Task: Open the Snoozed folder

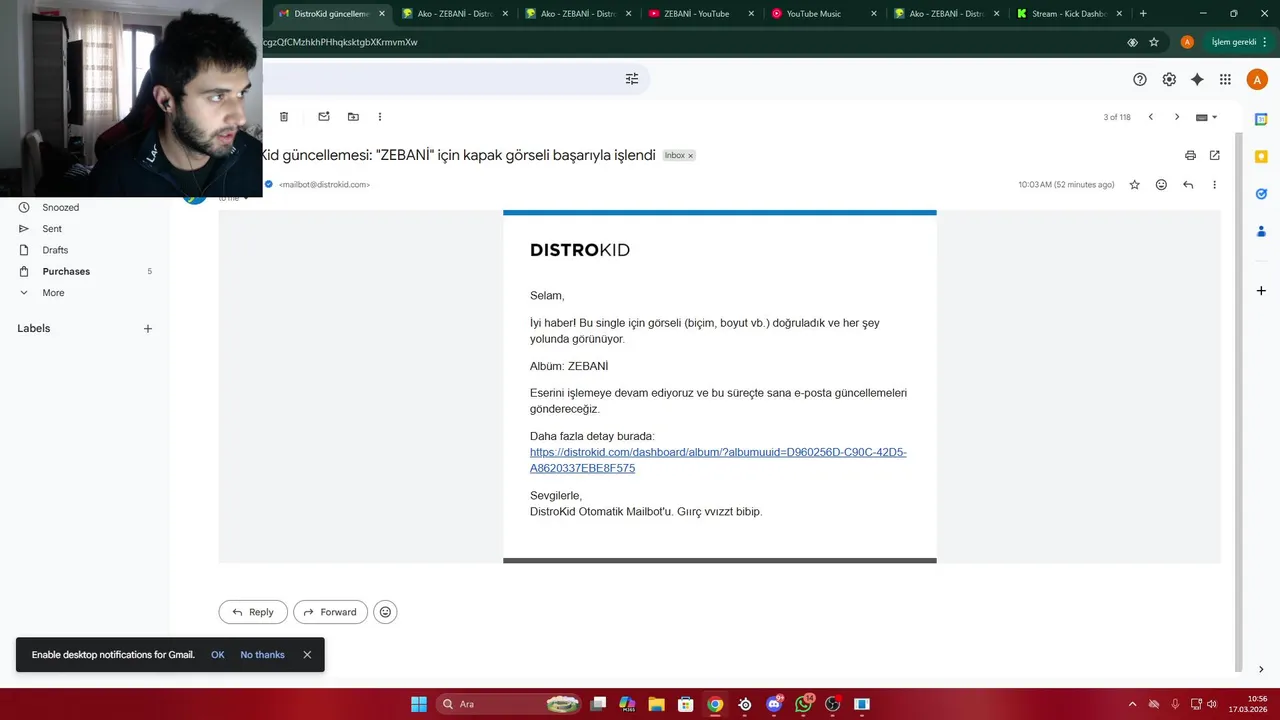Action: (x=60, y=207)
